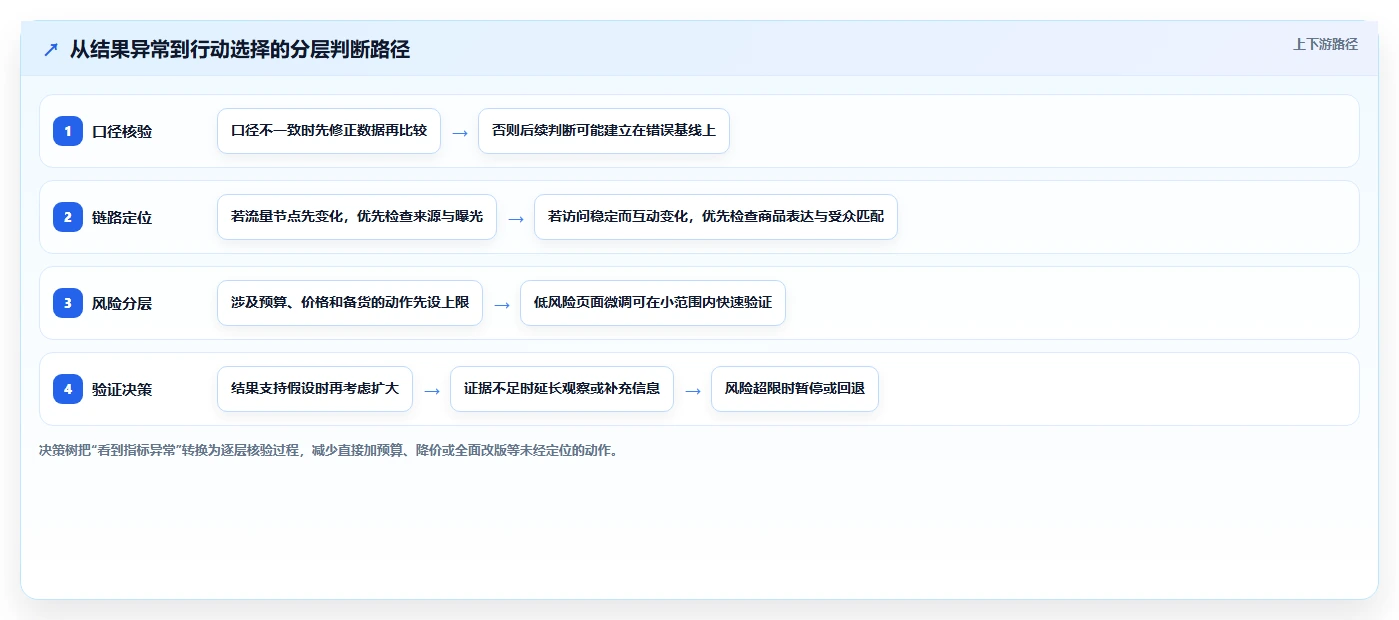The width and height of the screenshot is (1399, 620).
Task: Click the 若访问稳定而互动变化 node
Action: (716, 217)
